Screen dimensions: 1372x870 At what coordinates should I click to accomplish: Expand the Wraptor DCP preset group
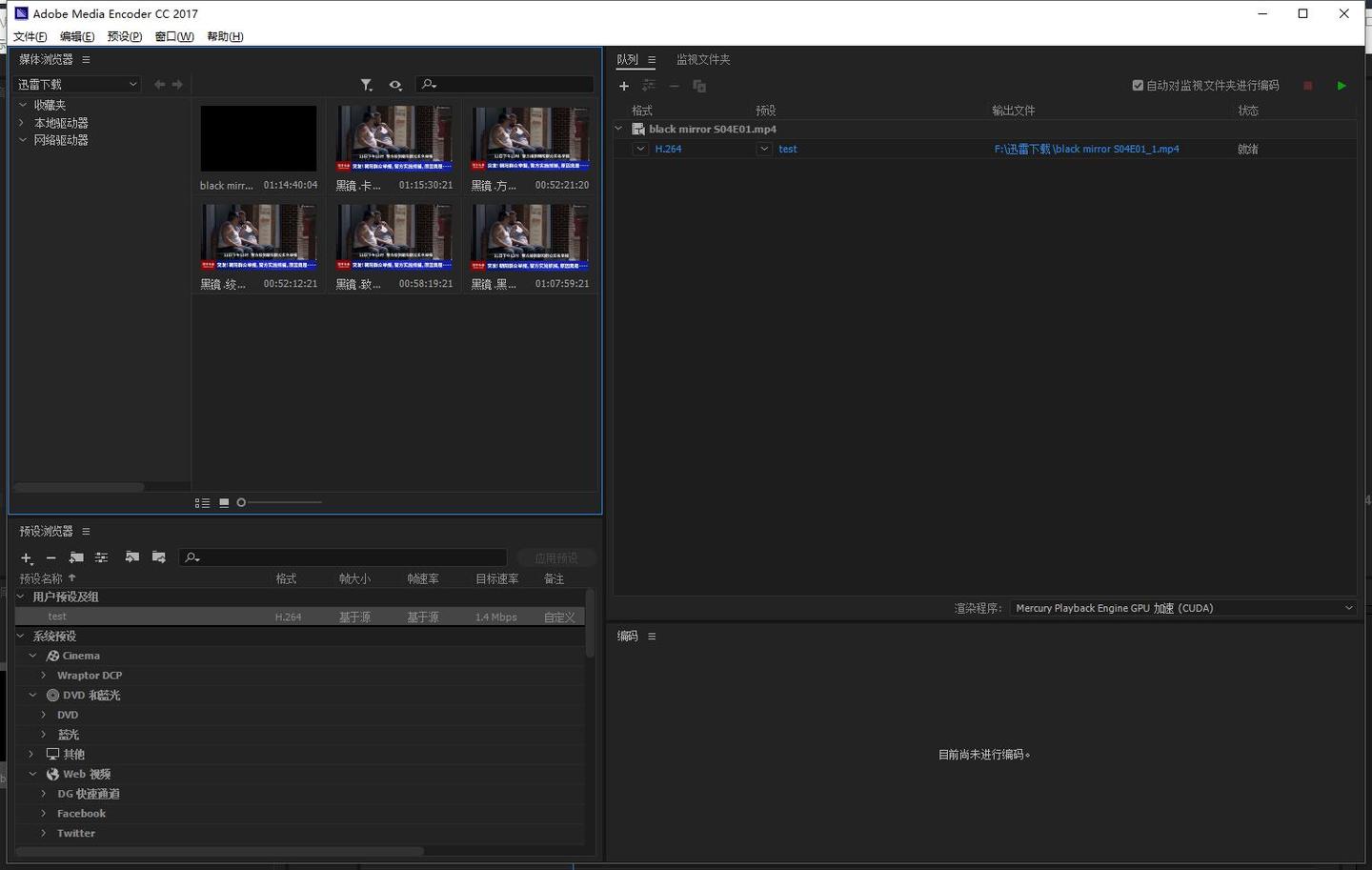coord(44,676)
